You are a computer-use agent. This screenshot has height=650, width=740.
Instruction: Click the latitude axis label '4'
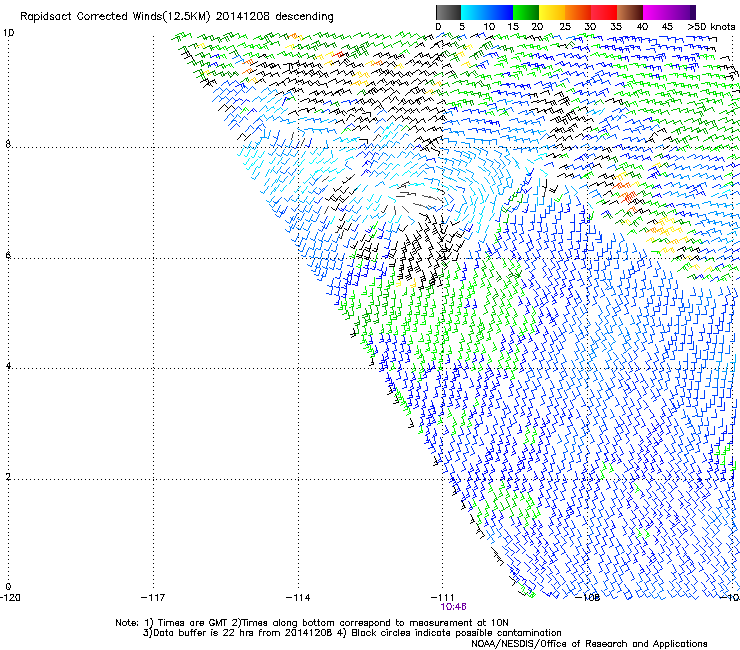[x=8, y=365]
